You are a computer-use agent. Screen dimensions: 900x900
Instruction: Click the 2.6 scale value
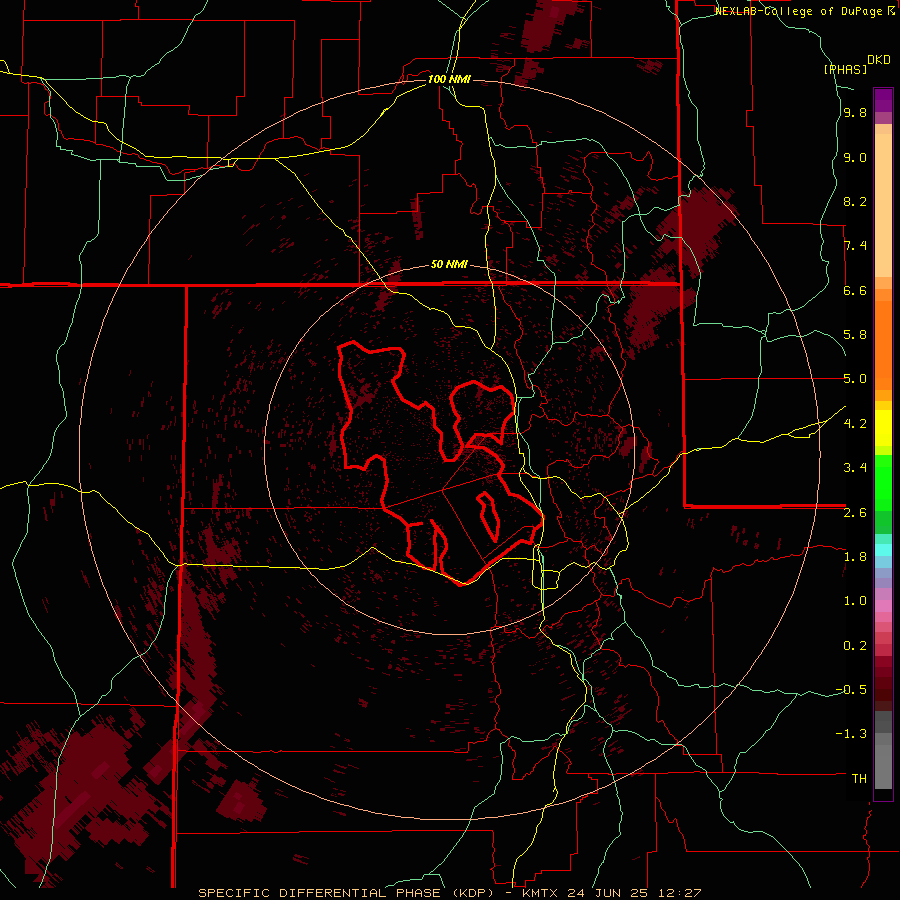pyautogui.click(x=855, y=512)
